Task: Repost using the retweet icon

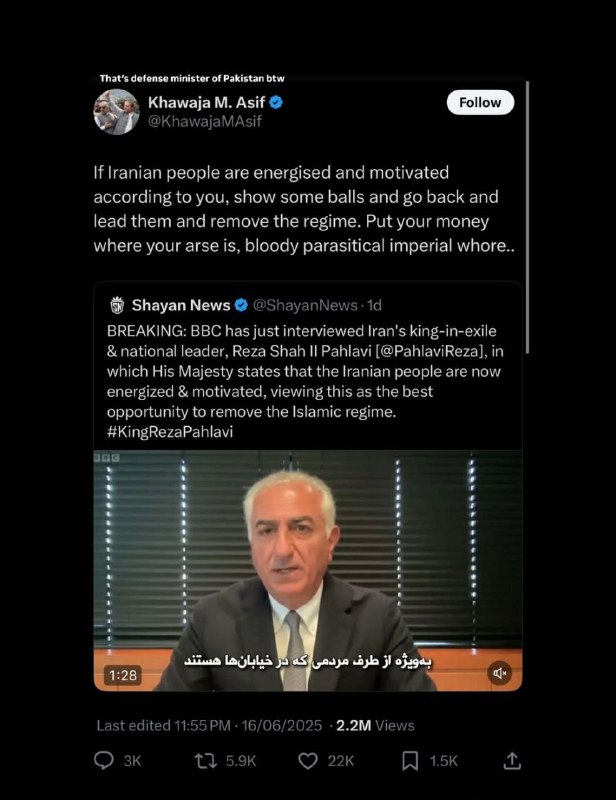Action: tap(206, 761)
